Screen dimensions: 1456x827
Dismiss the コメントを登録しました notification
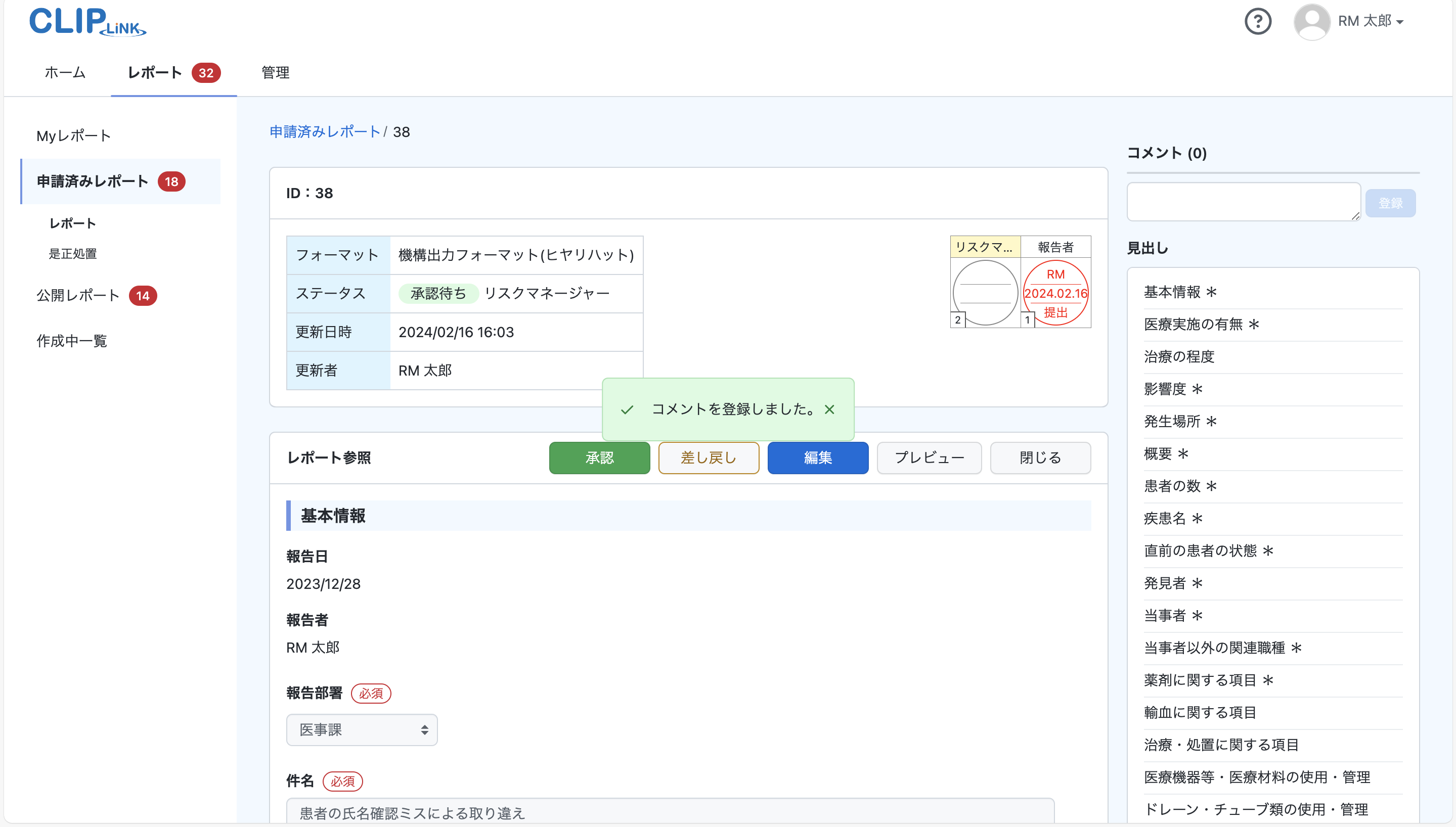click(x=830, y=409)
